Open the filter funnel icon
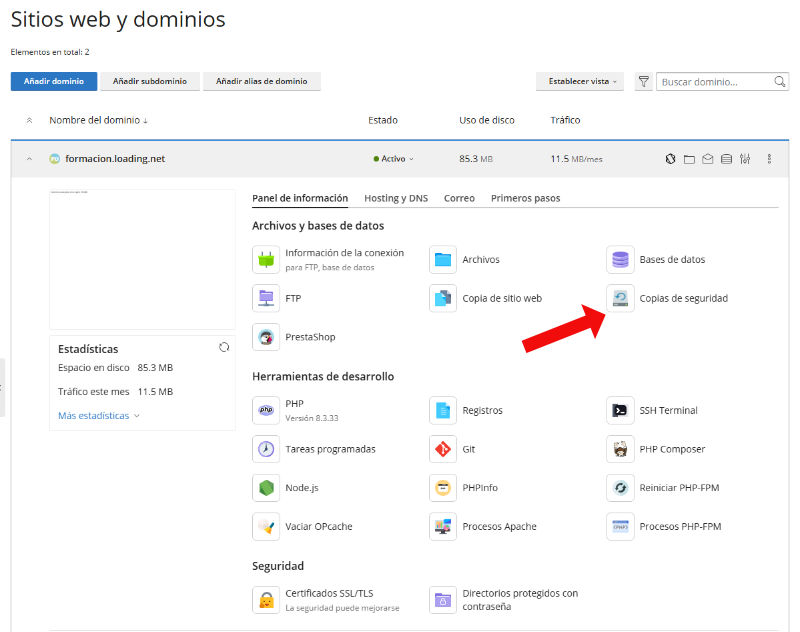This screenshot has height=632, width=800. (644, 82)
